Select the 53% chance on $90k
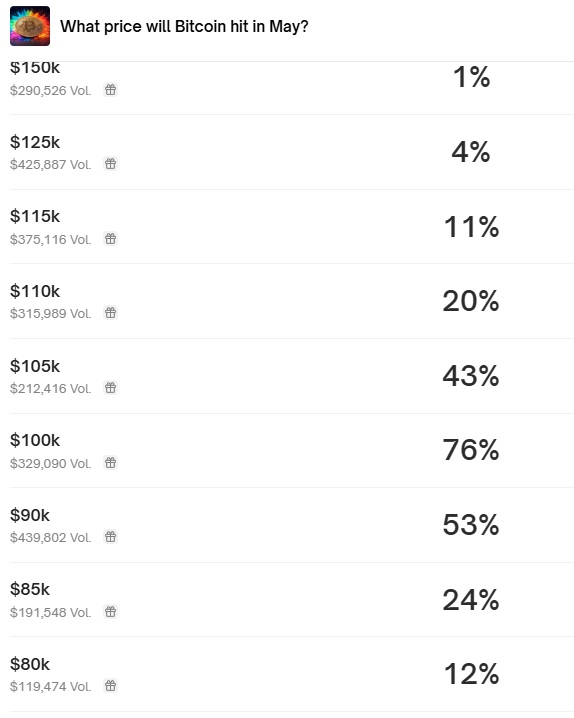Image resolution: width=574 pixels, height=718 pixels. (471, 525)
